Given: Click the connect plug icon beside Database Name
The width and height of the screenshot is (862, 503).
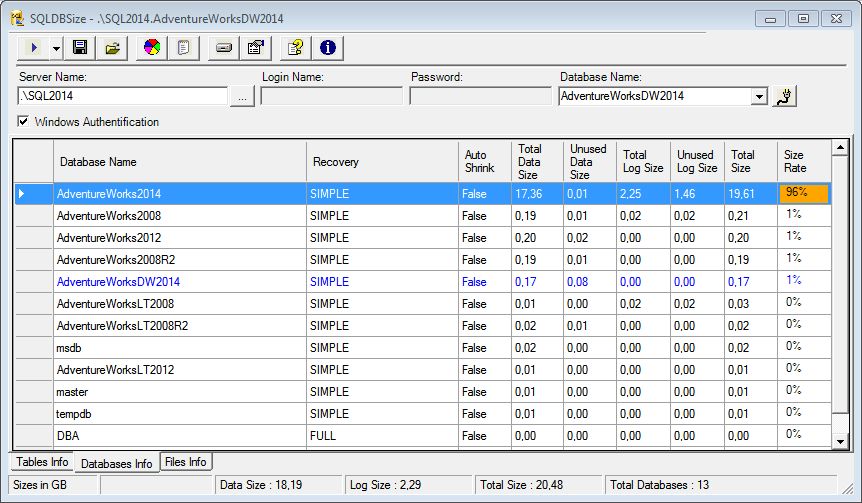Looking at the screenshot, I should (x=784, y=96).
